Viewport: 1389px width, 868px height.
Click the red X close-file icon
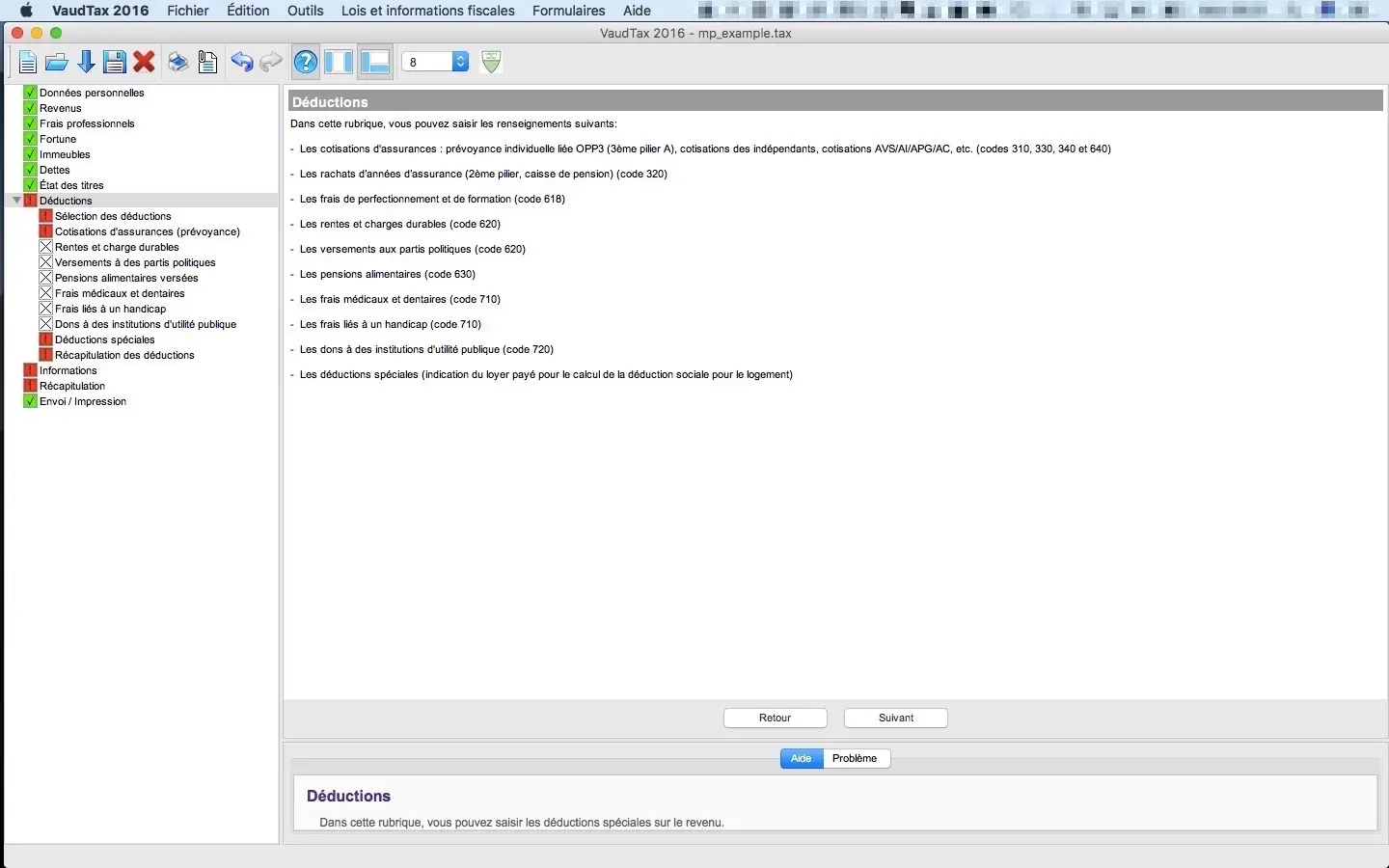point(145,63)
